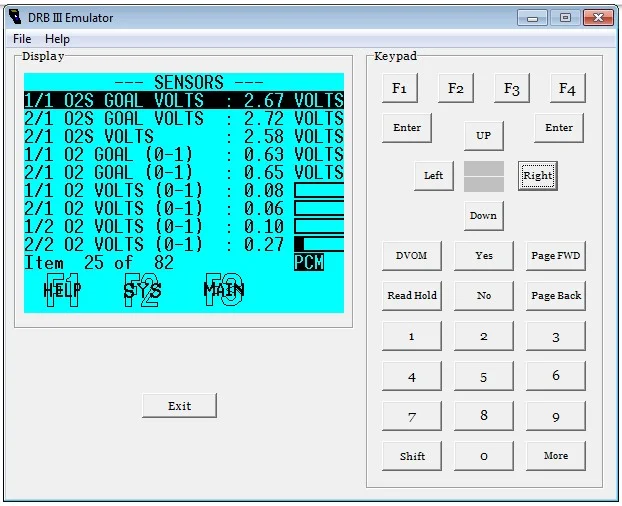Click the F4 keypad button
Viewport: 622px width, 506px height.
point(568,88)
